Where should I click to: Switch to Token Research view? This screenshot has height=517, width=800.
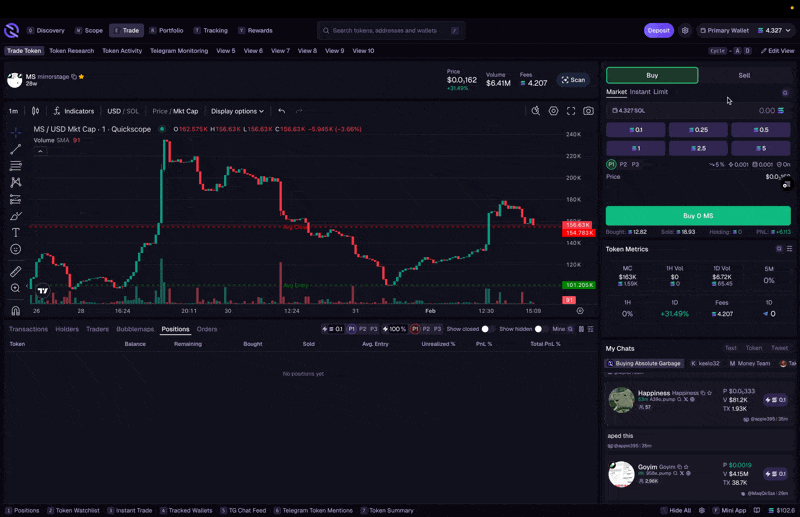[x=71, y=51]
